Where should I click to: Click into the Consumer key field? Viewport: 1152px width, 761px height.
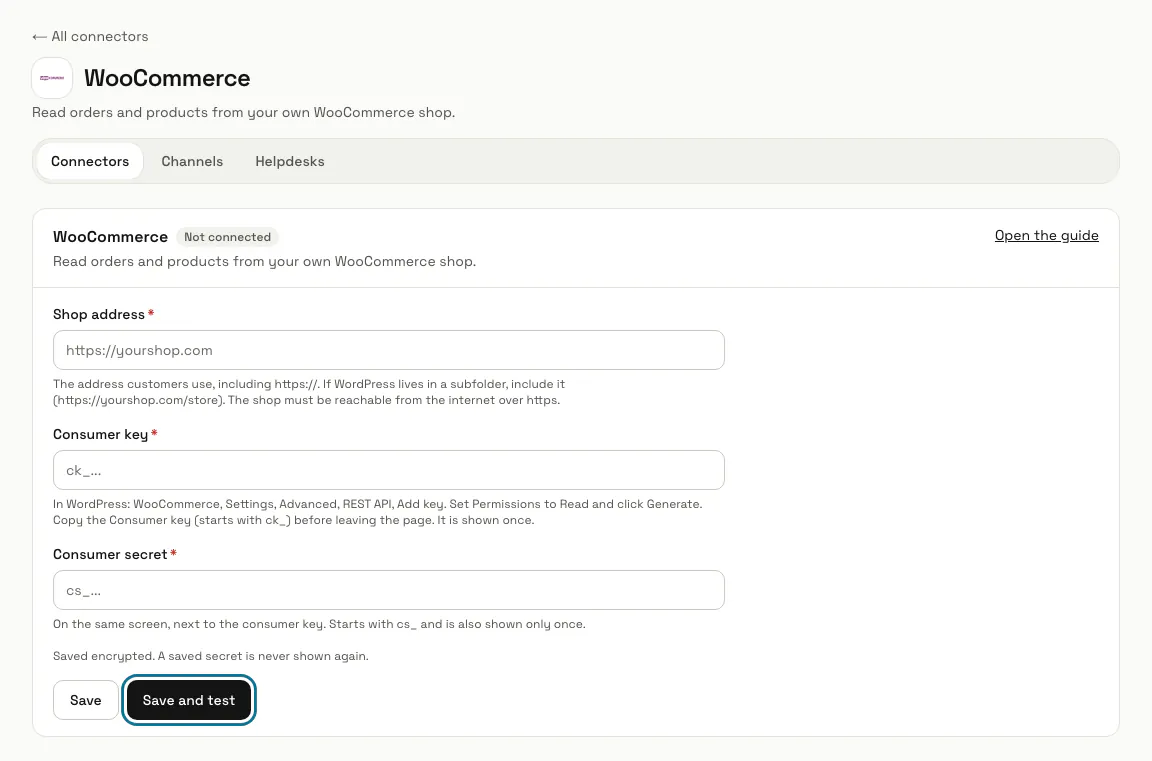(389, 470)
